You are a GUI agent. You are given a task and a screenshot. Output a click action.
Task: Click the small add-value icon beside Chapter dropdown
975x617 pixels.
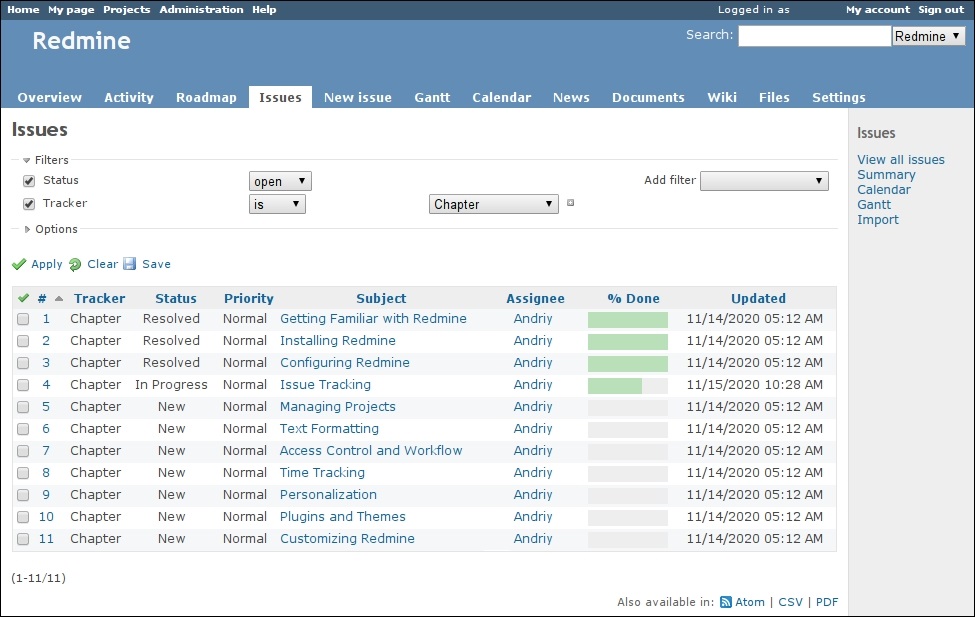pyautogui.click(x=570, y=203)
